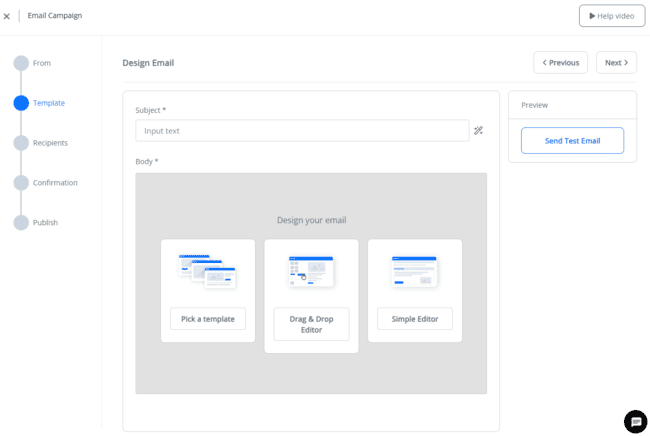Click the From step circle marker
Image resolution: width=650 pixels, height=436 pixels.
pyautogui.click(x=21, y=63)
